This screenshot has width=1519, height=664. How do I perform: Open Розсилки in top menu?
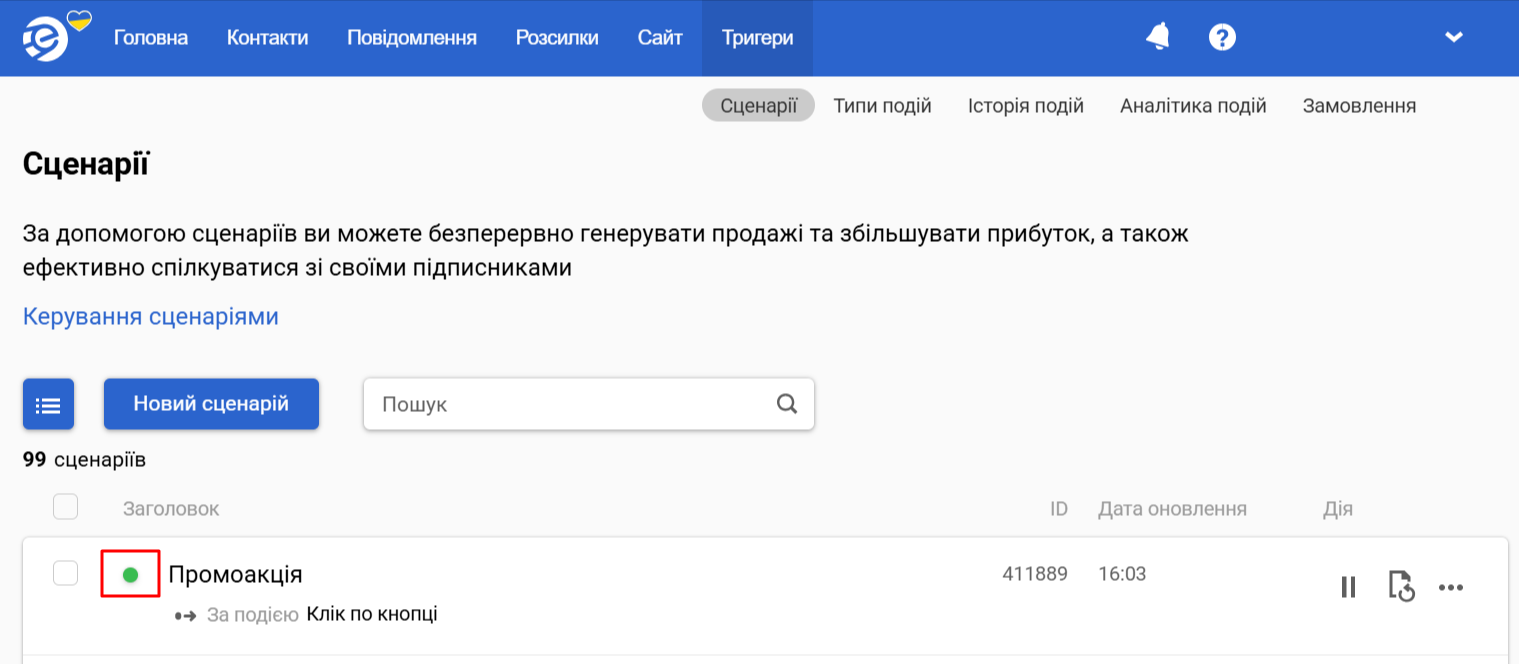(557, 38)
